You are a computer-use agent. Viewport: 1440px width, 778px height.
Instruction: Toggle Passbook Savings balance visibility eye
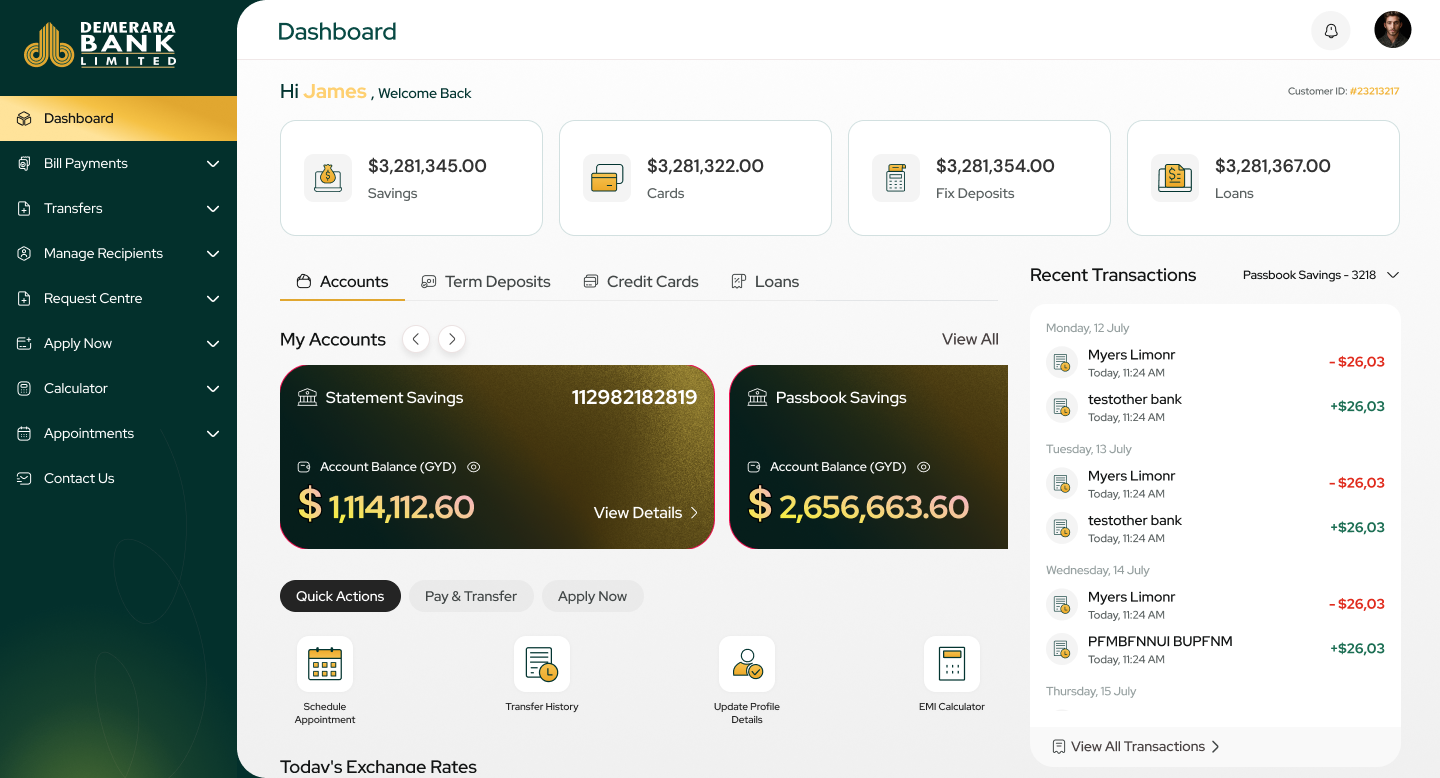(924, 466)
